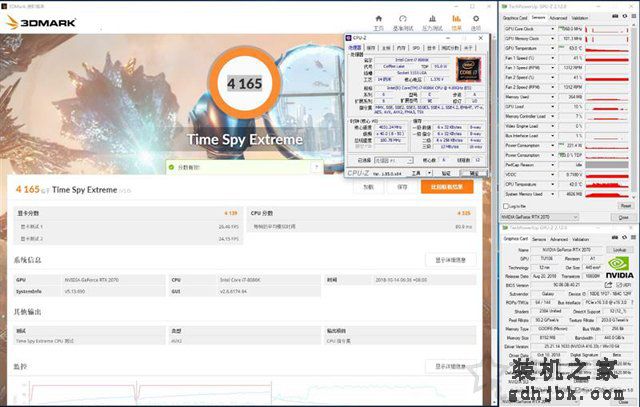This screenshot has width=640, height=407.
Task: Open GPU Load sensor dropdown
Action: 553,107
